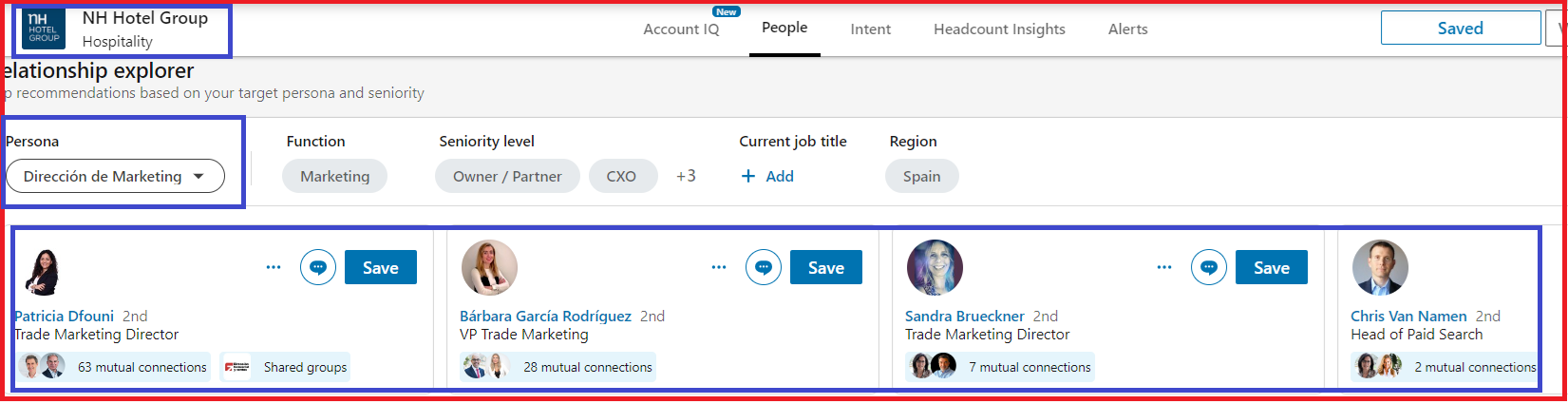The width and height of the screenshot is (1568, 404).
Task: View Patricia's Shared groups
Action: point(285,367)
